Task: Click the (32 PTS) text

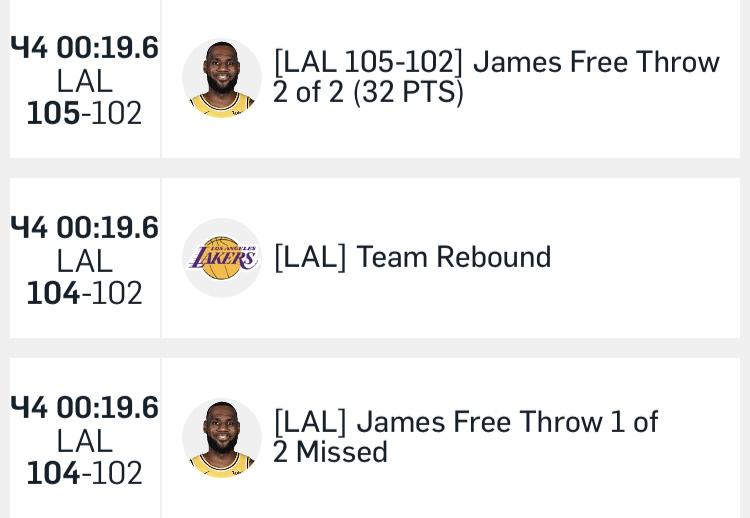Action: tap(408, 92)
